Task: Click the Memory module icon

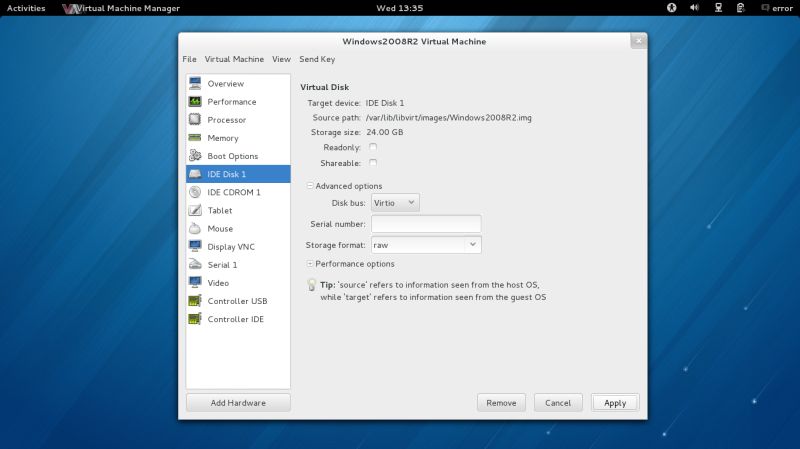Action: [195, 138]
